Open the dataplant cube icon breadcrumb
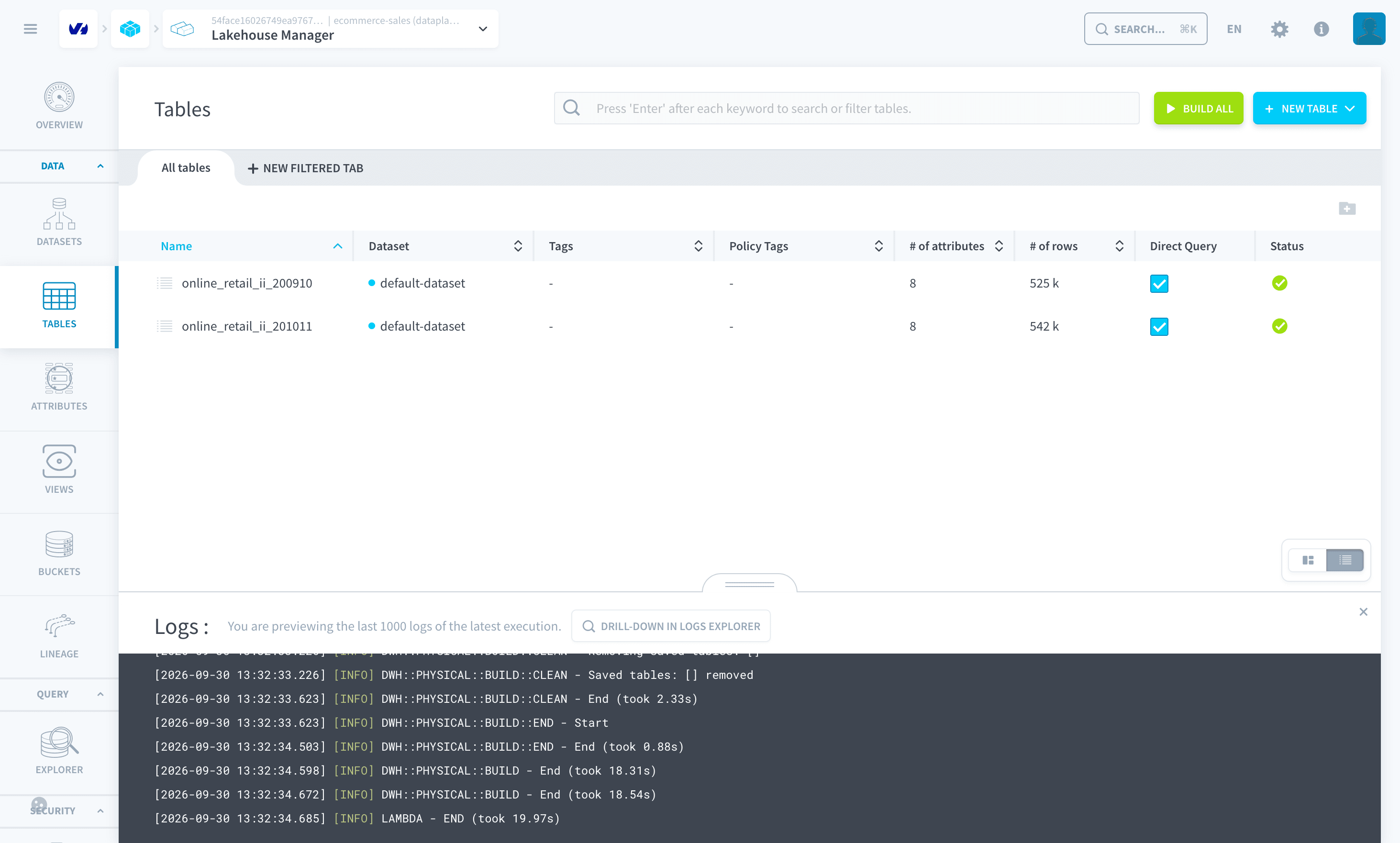1400x843 pixels. (130, 29)
